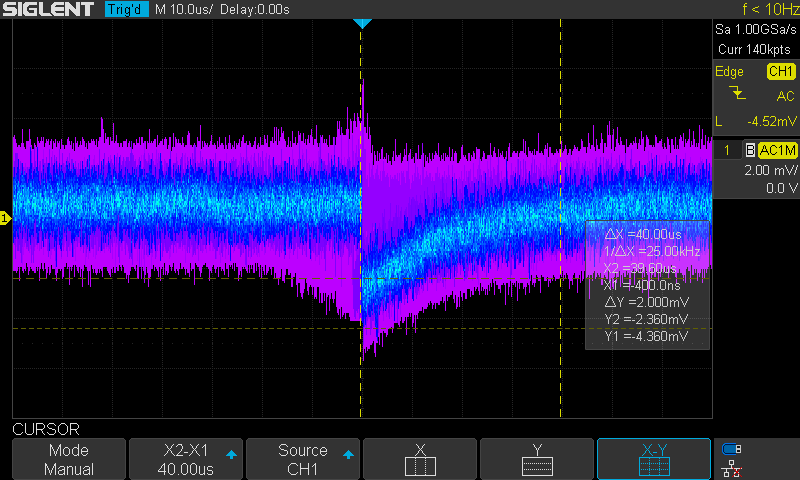Click the Curr 140kpts memory depth text
The width and height of the screenshot is (800, 480).
pos(754,49)
